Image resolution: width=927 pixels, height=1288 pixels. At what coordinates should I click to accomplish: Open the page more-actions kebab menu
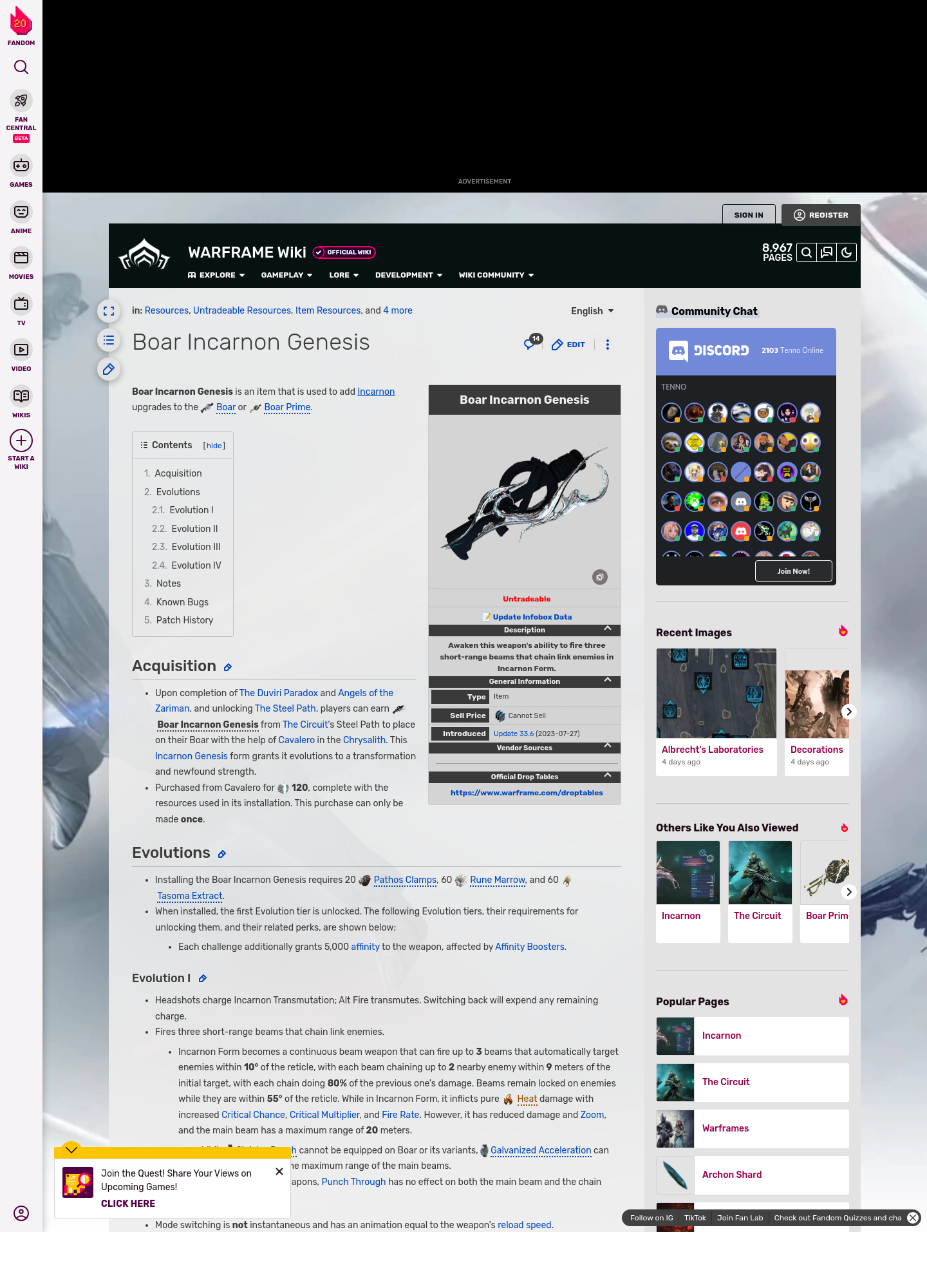tap(608, 345)
